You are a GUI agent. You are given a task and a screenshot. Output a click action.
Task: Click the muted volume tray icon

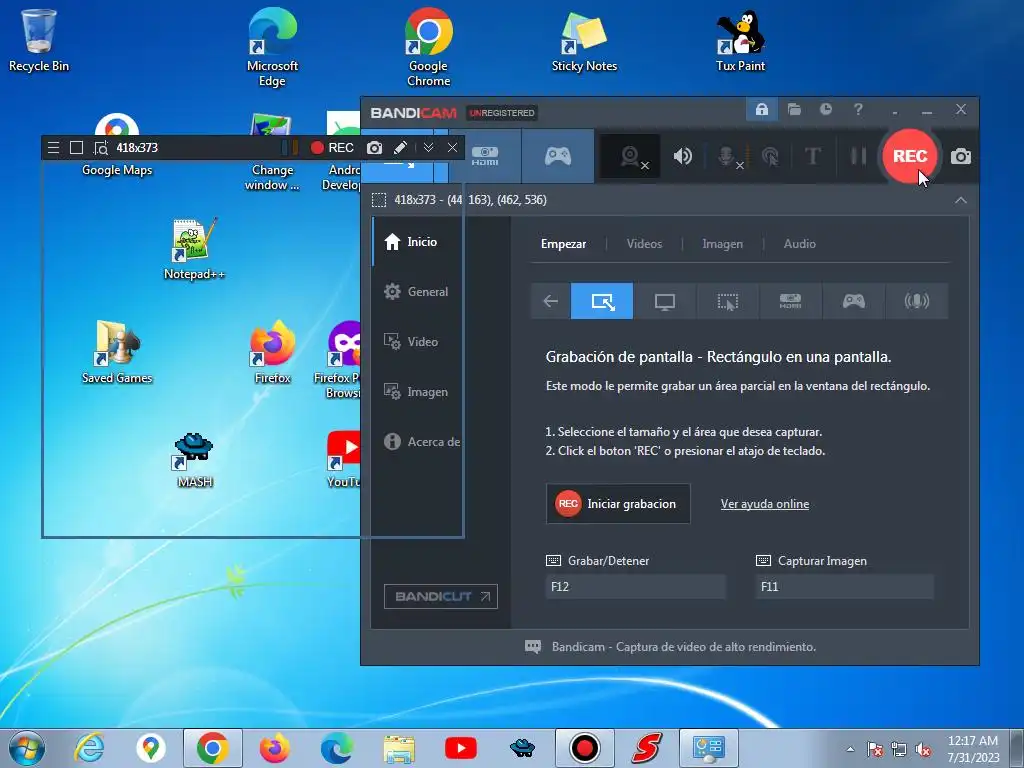[923, 749]
